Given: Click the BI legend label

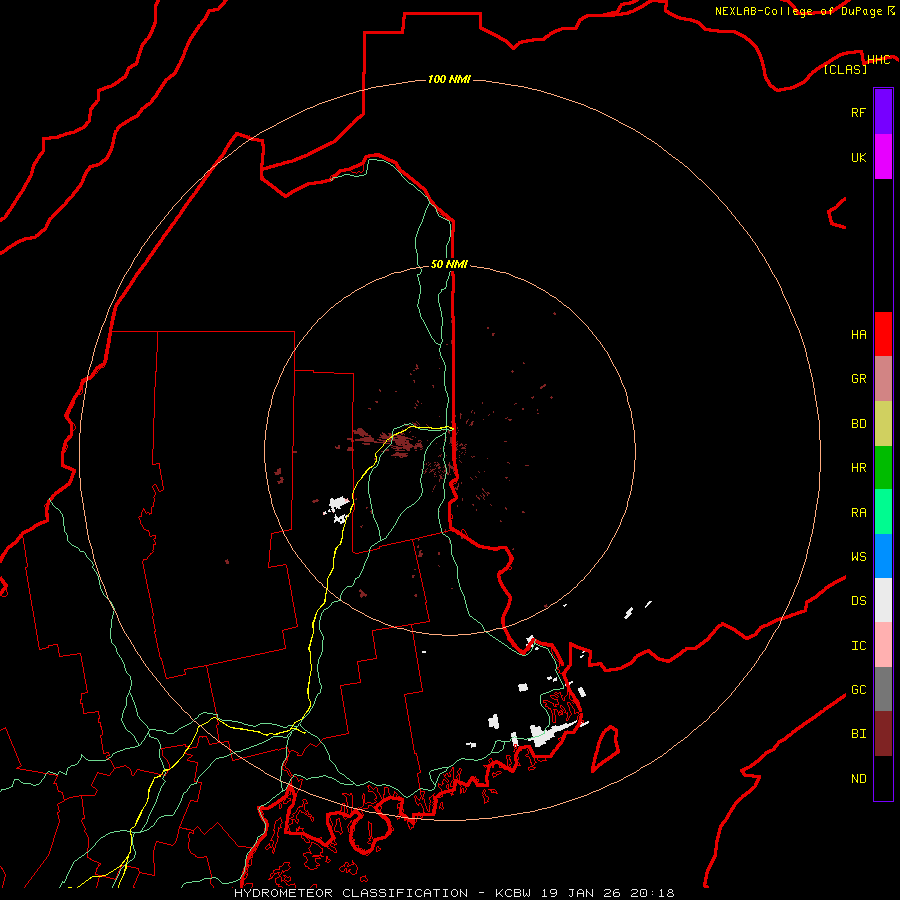Looking at the screenshot, I should pos(858,734).
